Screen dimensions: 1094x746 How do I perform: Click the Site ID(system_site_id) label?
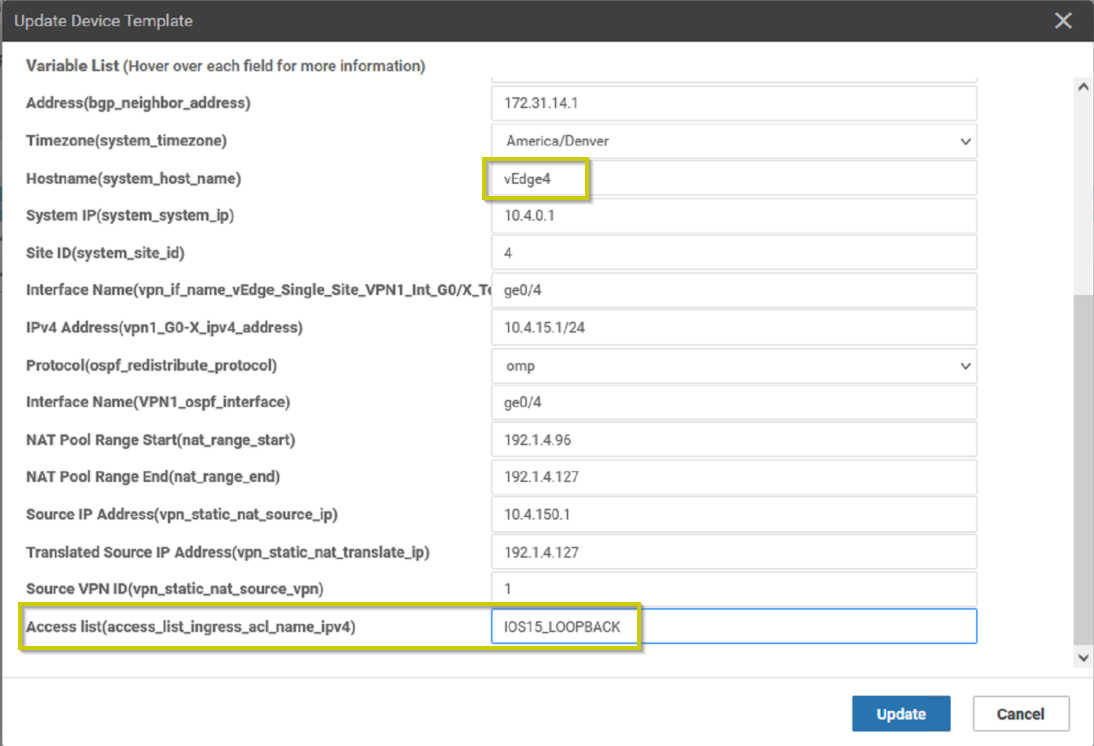pyautogui.click(x=105, y=253)
